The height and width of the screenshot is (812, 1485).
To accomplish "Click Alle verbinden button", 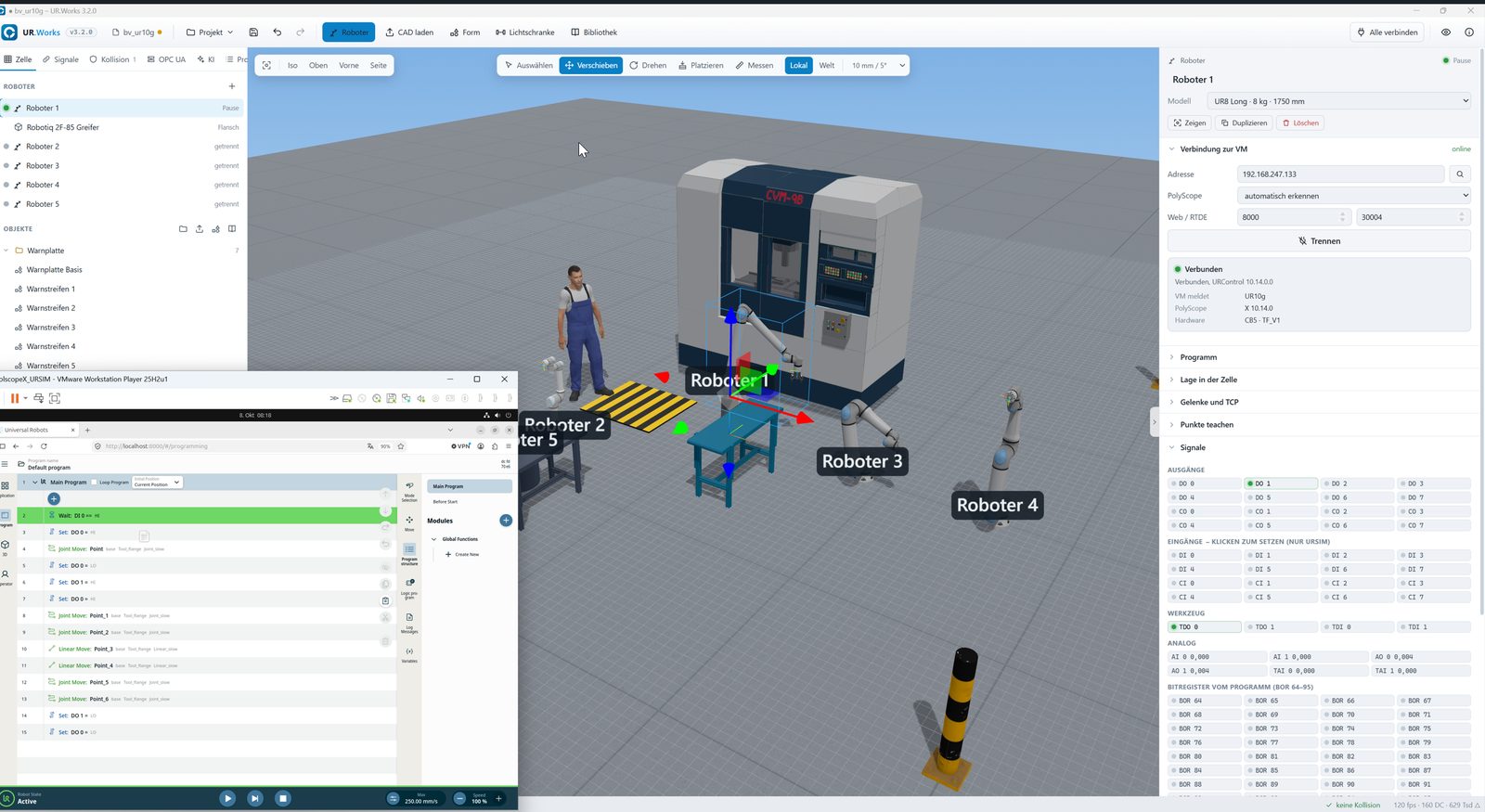I will pyautogui.click(x=1388, y=32).
